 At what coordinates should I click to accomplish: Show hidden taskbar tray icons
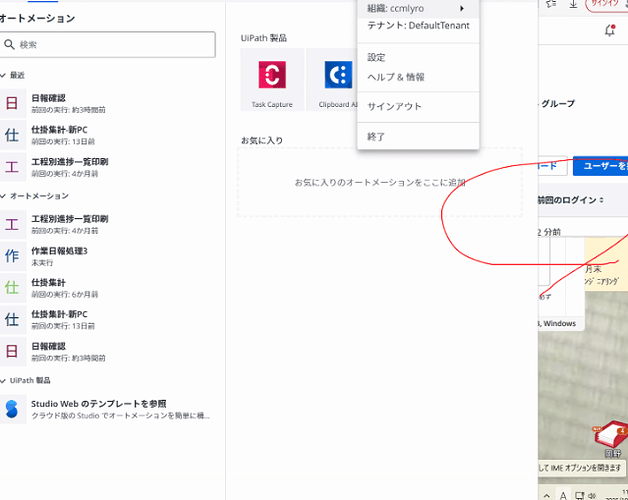[x=547, y=496]
